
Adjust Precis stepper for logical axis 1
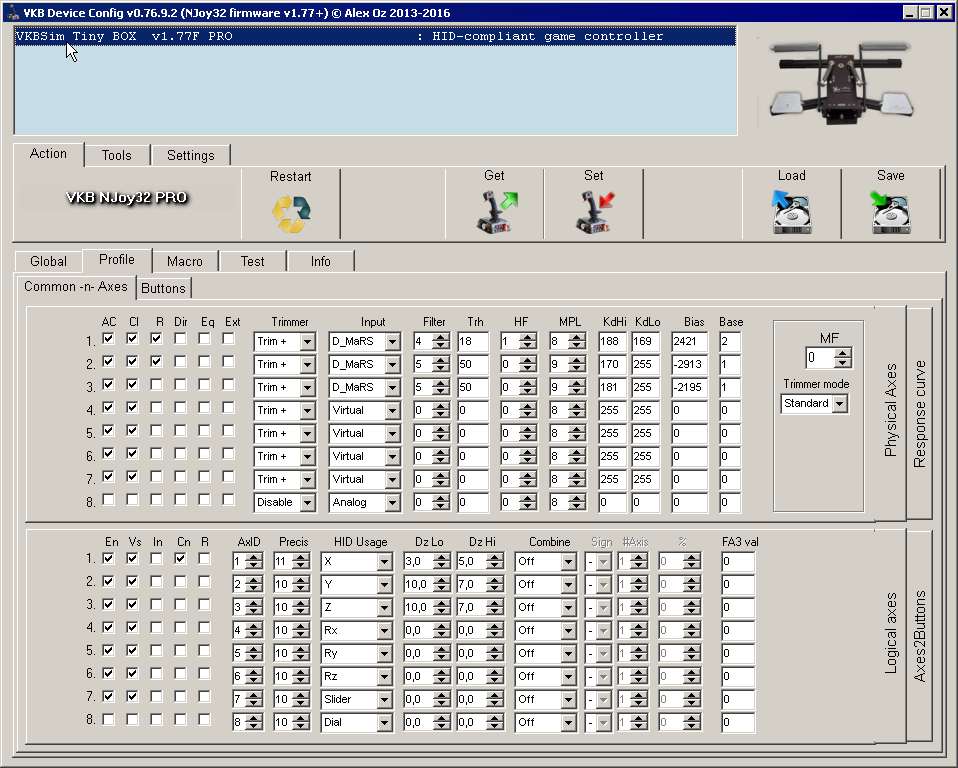[x=300, y=561]
